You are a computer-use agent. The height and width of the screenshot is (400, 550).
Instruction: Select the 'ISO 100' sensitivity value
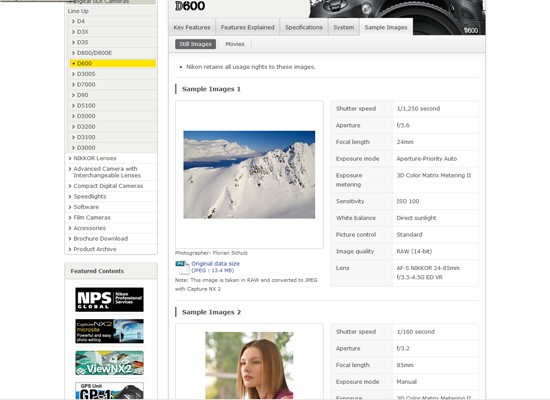[408, 201]
